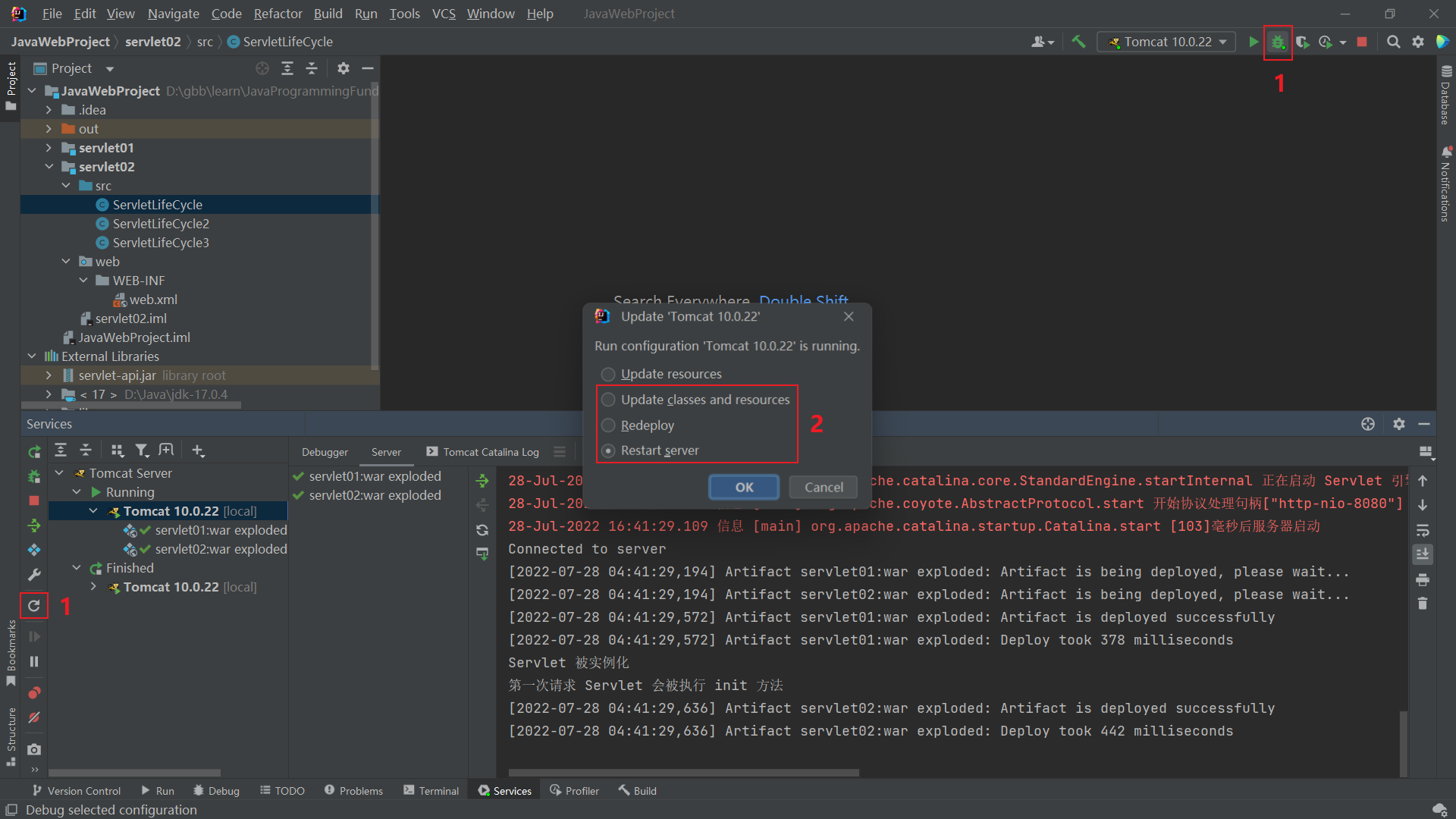Open the Terminal tool window

(x=431, y=790)
